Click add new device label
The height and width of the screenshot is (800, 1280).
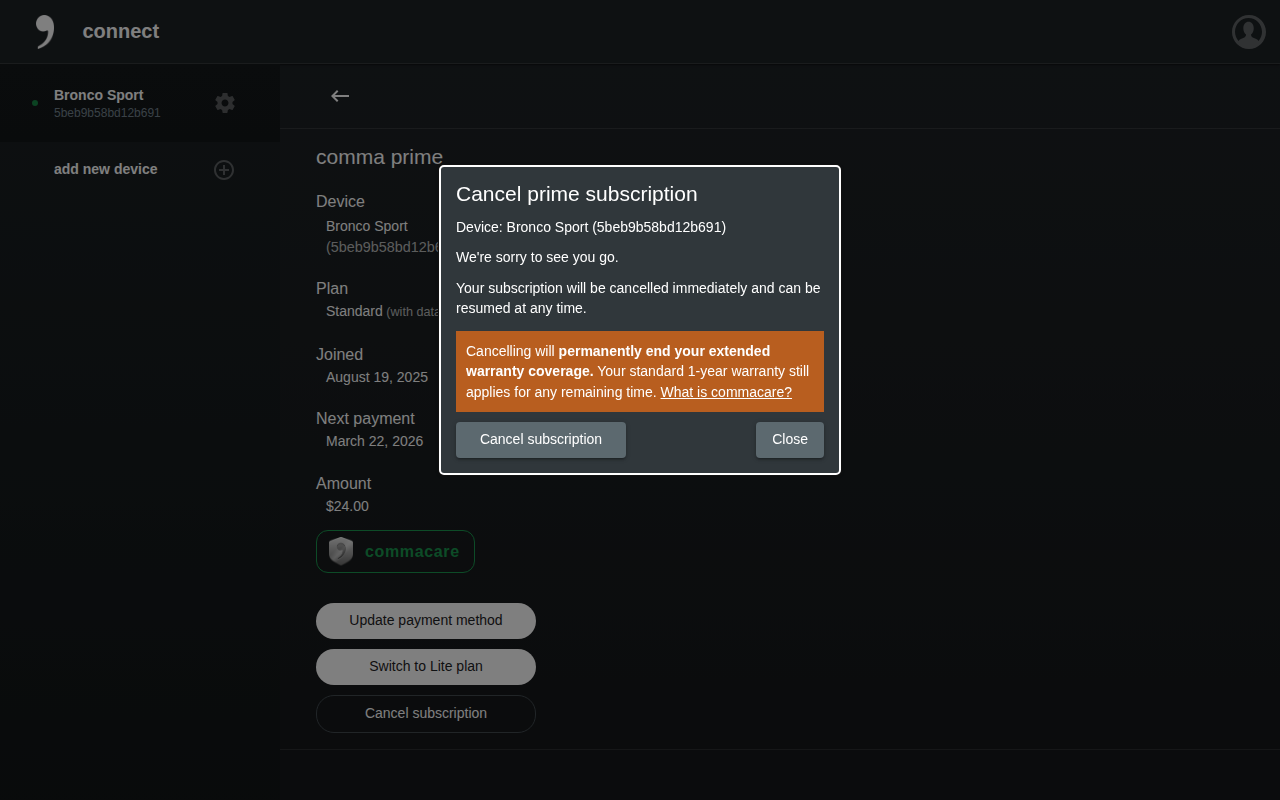point(106,169)
